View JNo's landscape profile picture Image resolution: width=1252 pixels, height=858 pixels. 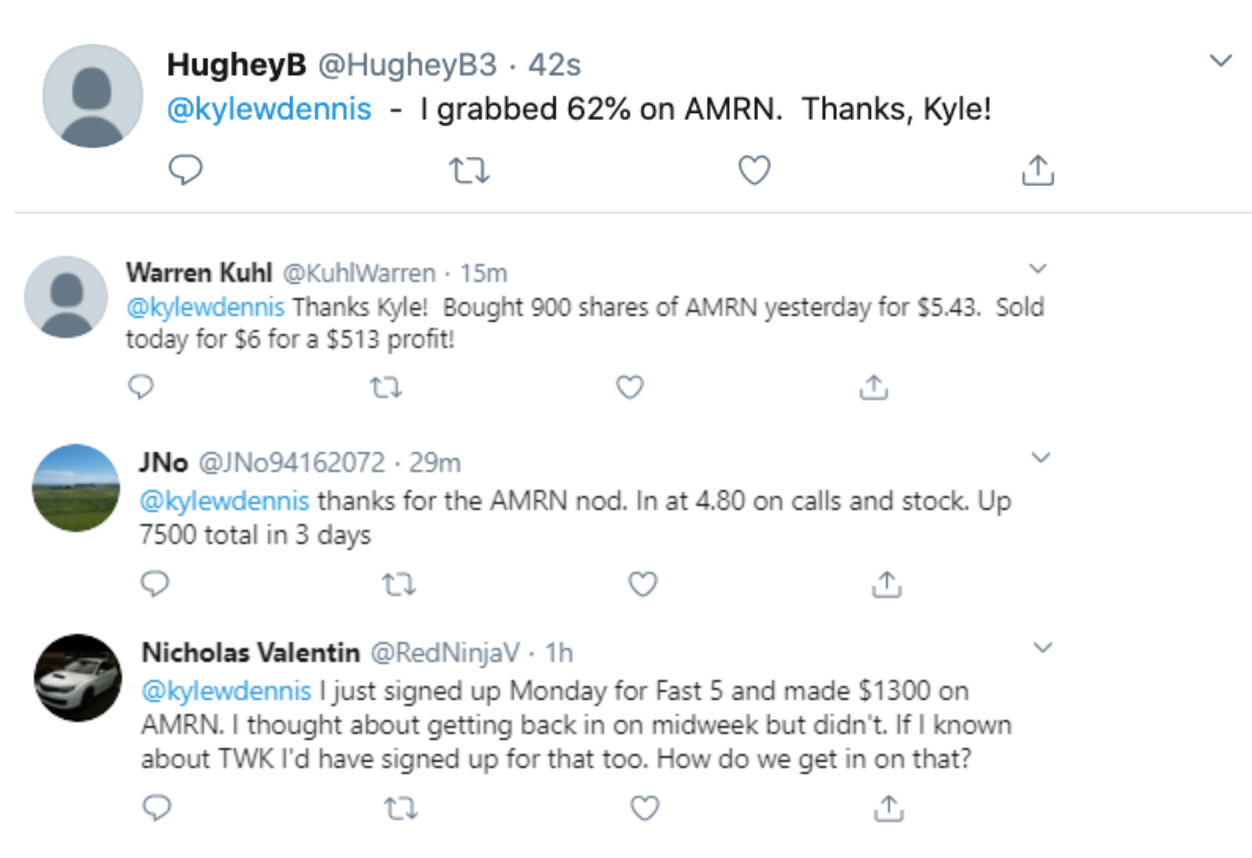(x=76, y=487)
